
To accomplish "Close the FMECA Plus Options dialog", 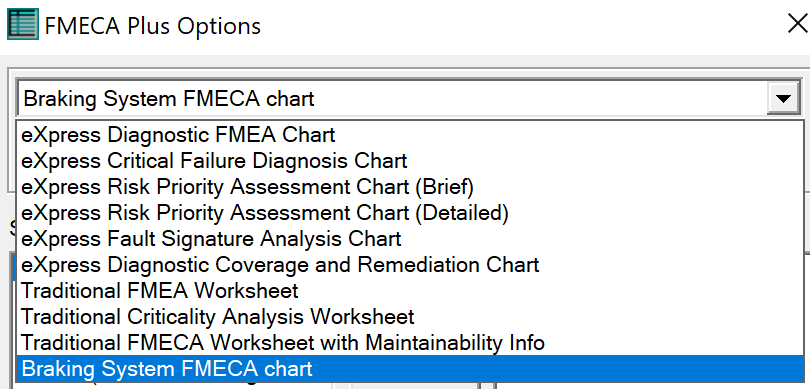I will tap(797, 24).
